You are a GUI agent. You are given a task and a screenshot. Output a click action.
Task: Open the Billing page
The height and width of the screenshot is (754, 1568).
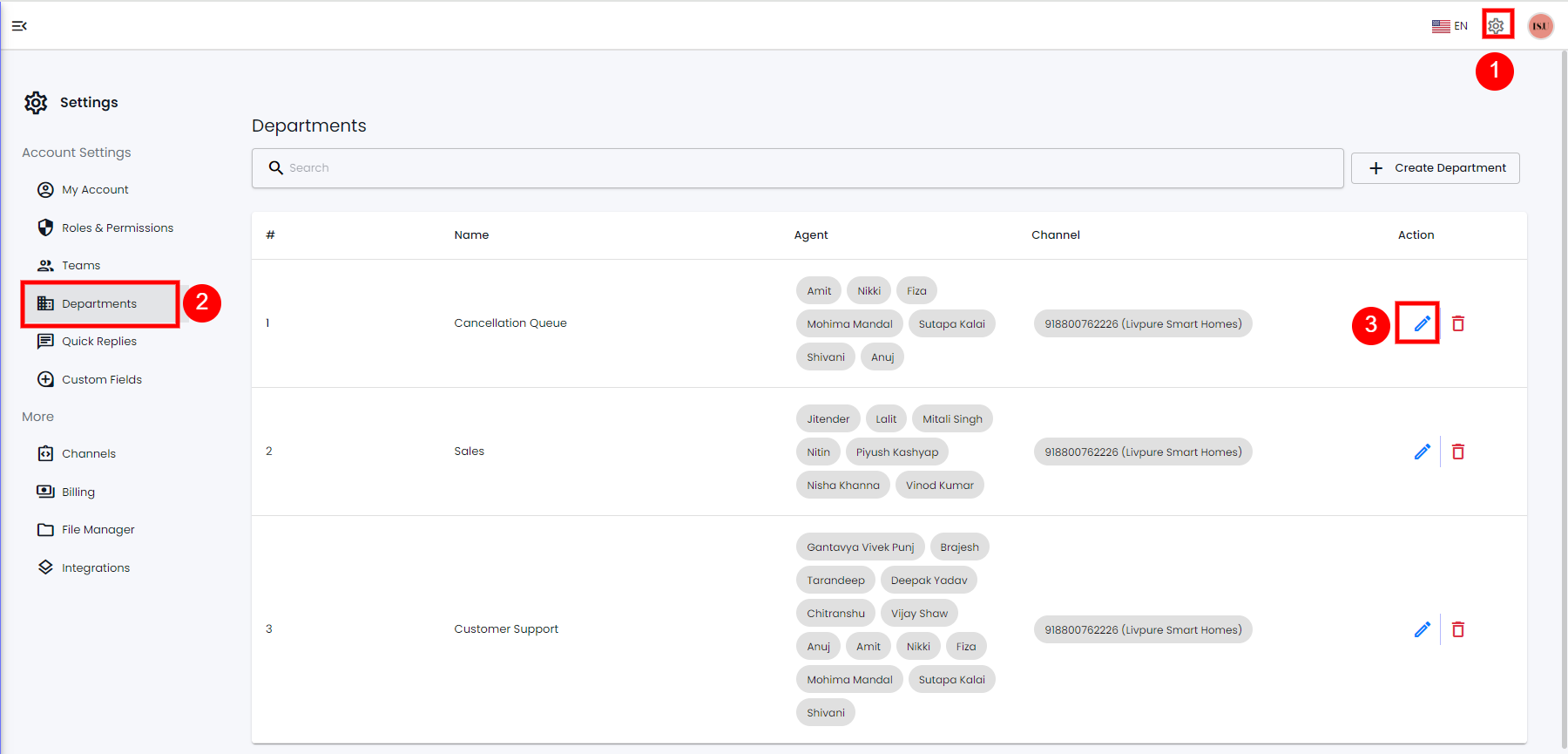(x=78, y=492)
